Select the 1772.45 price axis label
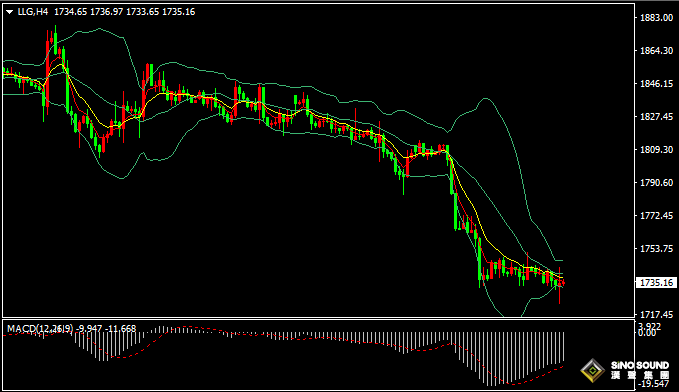679x392 pixels. coord(656,215)
